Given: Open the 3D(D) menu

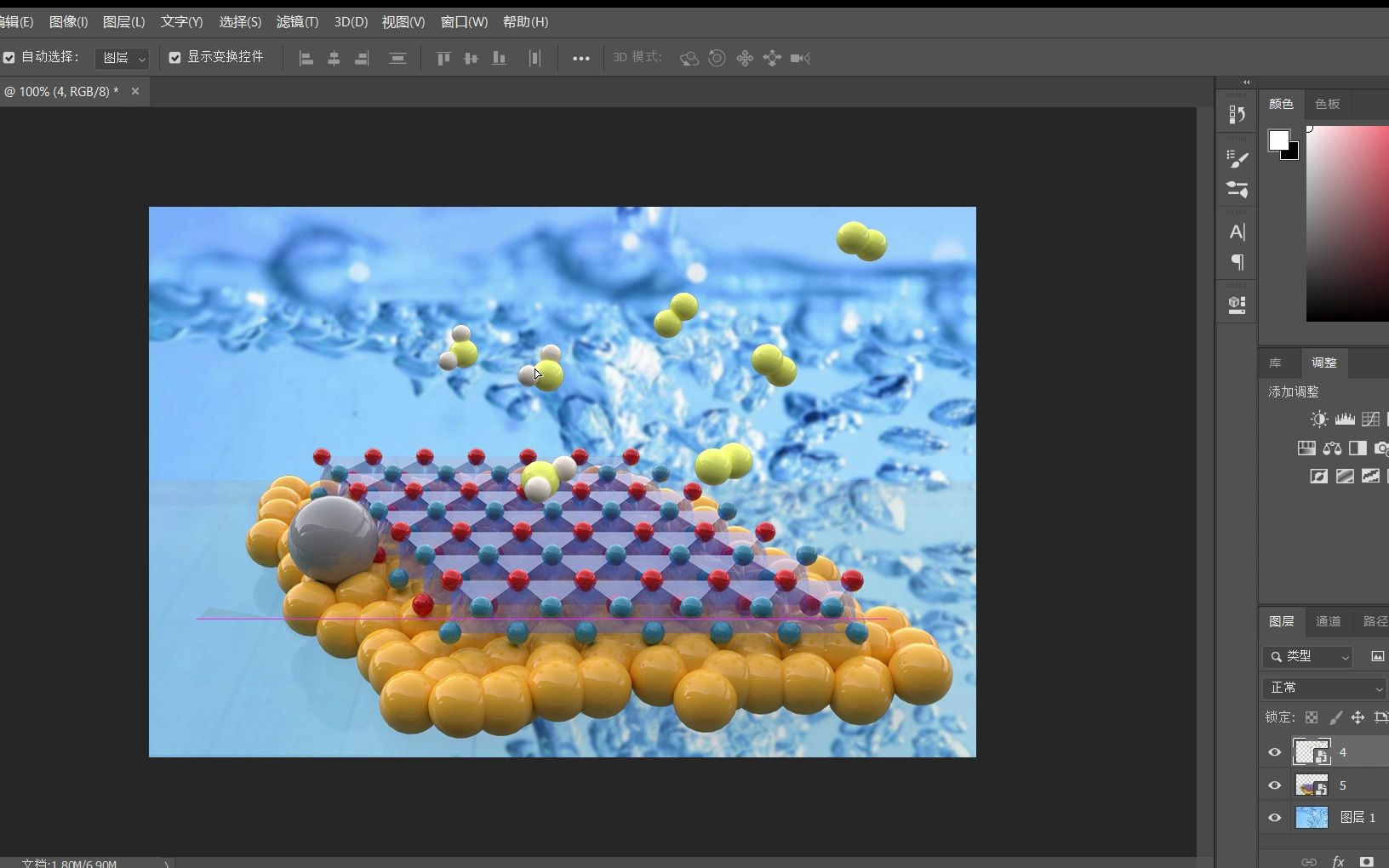Looking at the screenshot, I should (351, 22).
